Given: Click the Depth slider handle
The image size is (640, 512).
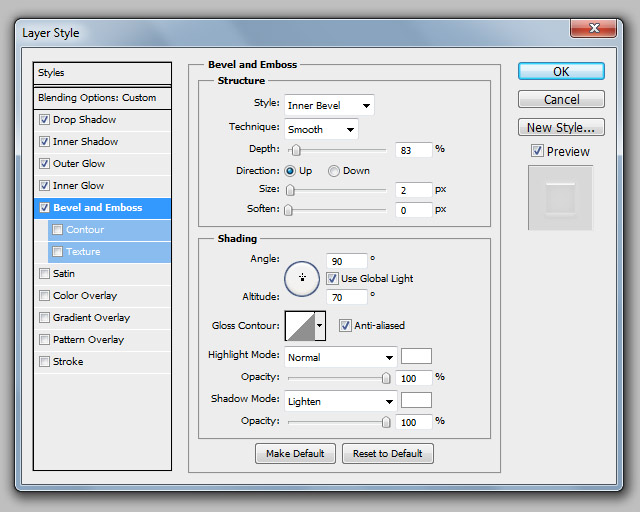Looking at the screenshot, I should pyautogui.click(x=296, y=150).
